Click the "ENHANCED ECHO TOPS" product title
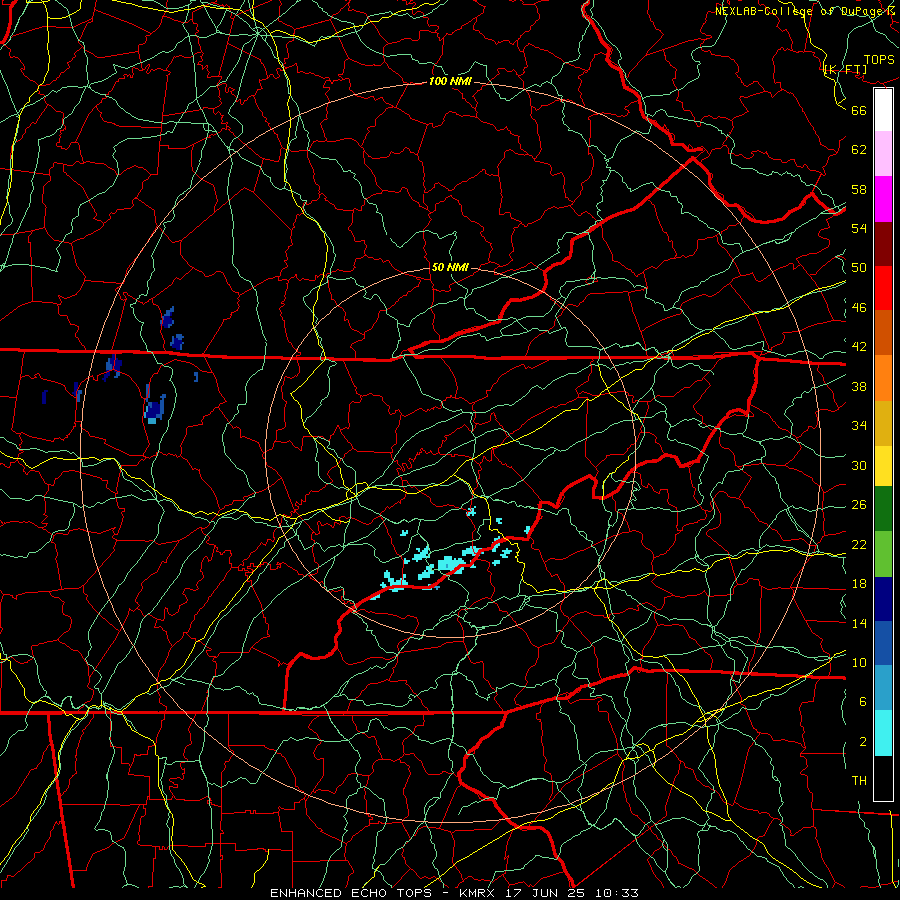This screenshot has width=900, height=900. click(351, 893)
